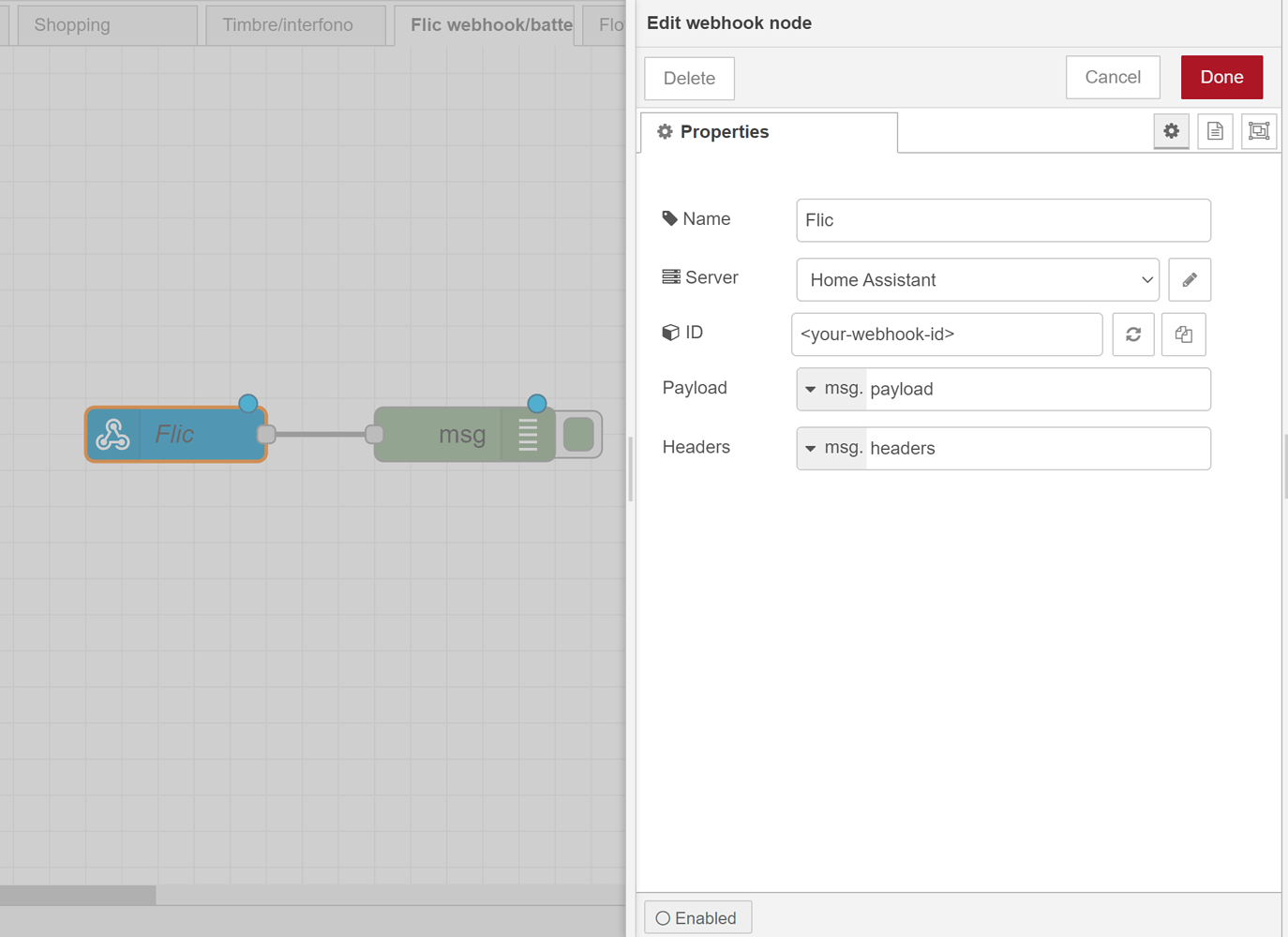Select the Flic webhook node icon
Screen dimensions: 1288x937
point(113,434)
